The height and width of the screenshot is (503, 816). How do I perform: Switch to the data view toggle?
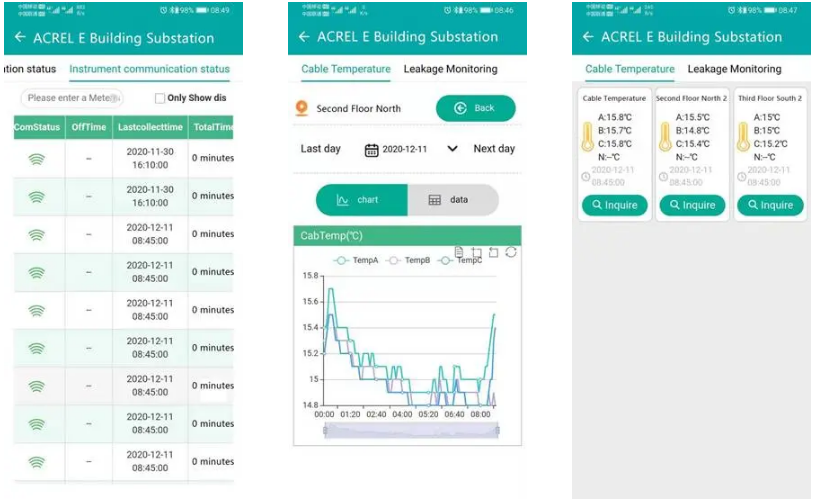coord(451,200)
